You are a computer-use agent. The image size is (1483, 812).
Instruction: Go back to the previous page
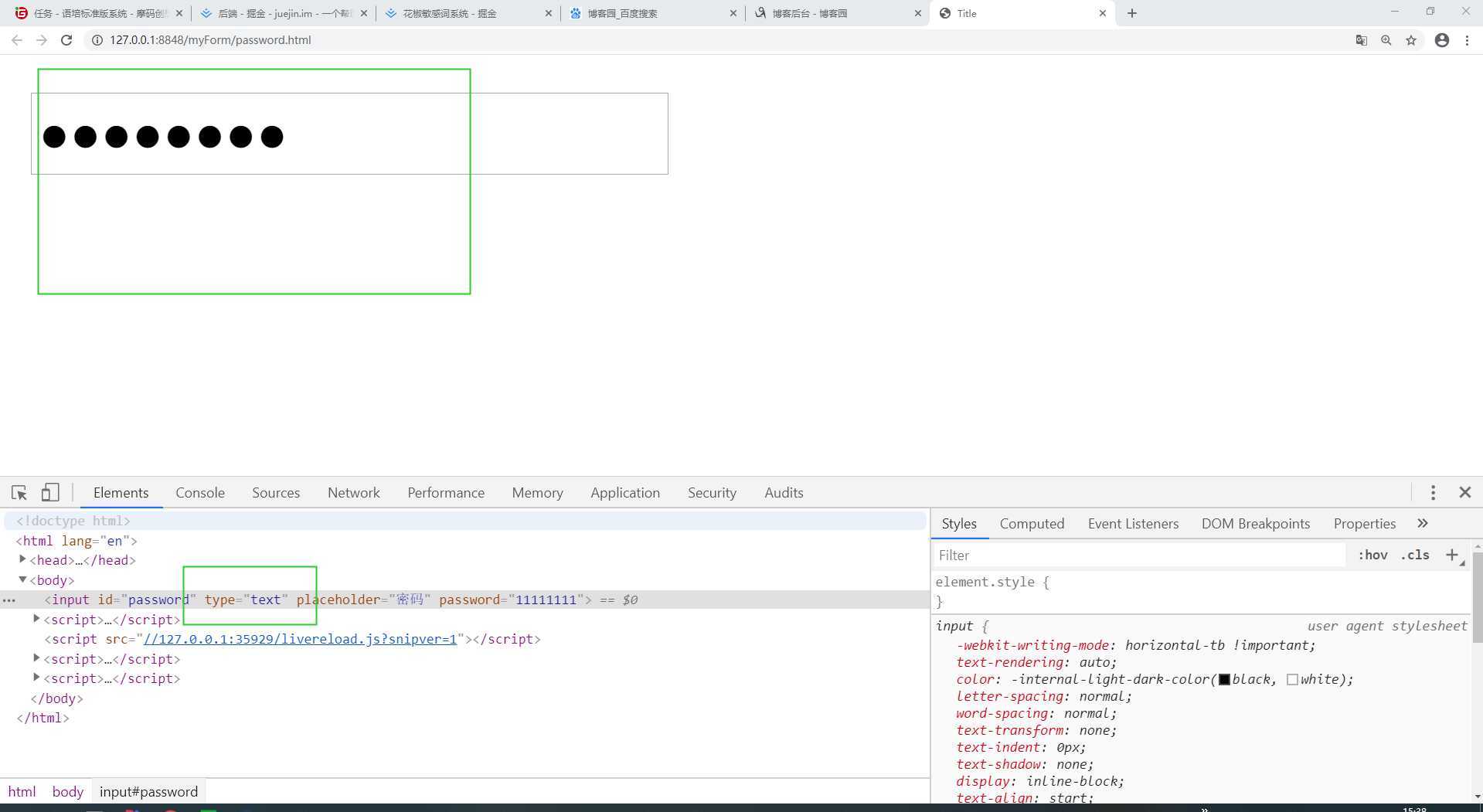(17, 40)
